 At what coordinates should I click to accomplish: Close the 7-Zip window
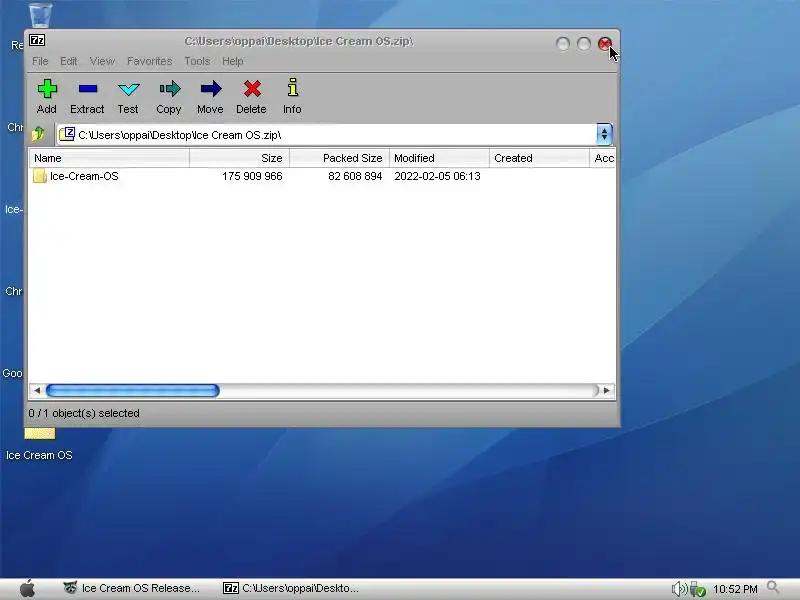[605, 44]
